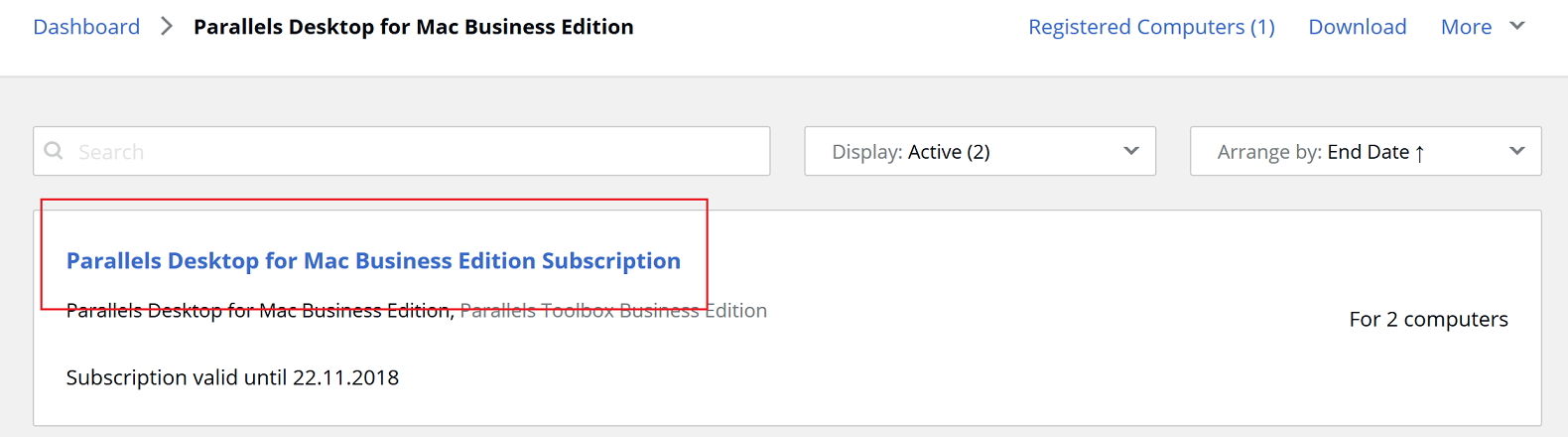This screenshot has width=1568, height=437.
Task: Click the chevron next to More
Action: (1517, 27)
